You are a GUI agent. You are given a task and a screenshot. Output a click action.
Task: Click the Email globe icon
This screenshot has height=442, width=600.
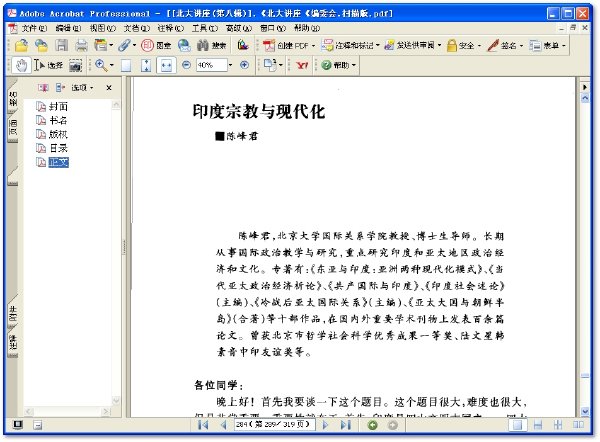pos(184,46)
